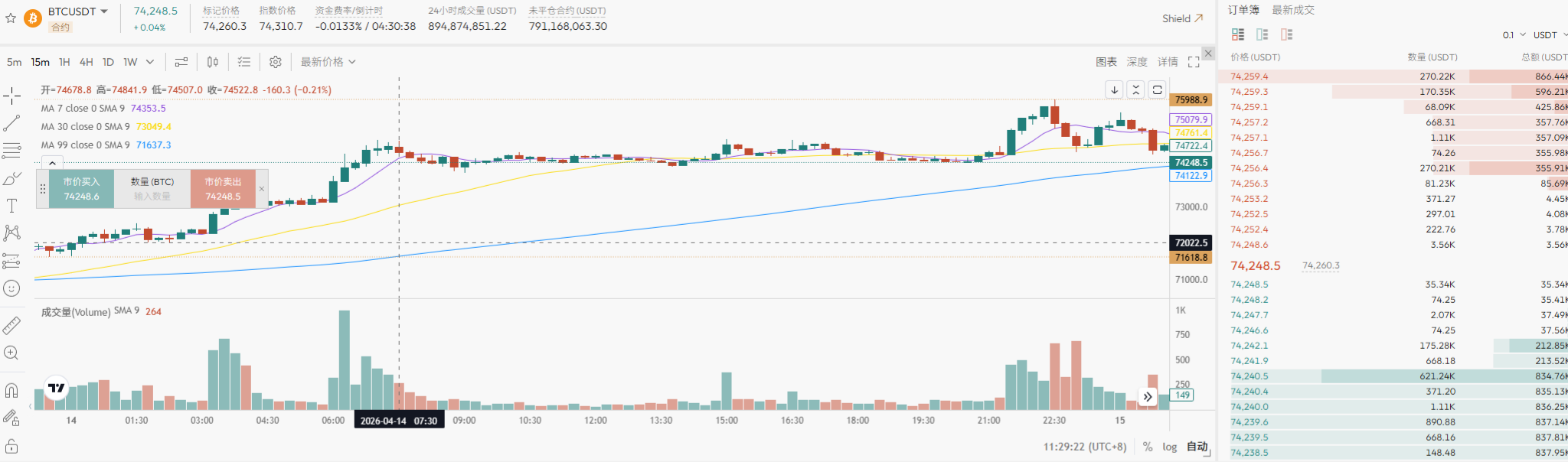Open the chart settings gear
Screen dimensions: 1568x462
pyautogui.click(x=276, y=62)
